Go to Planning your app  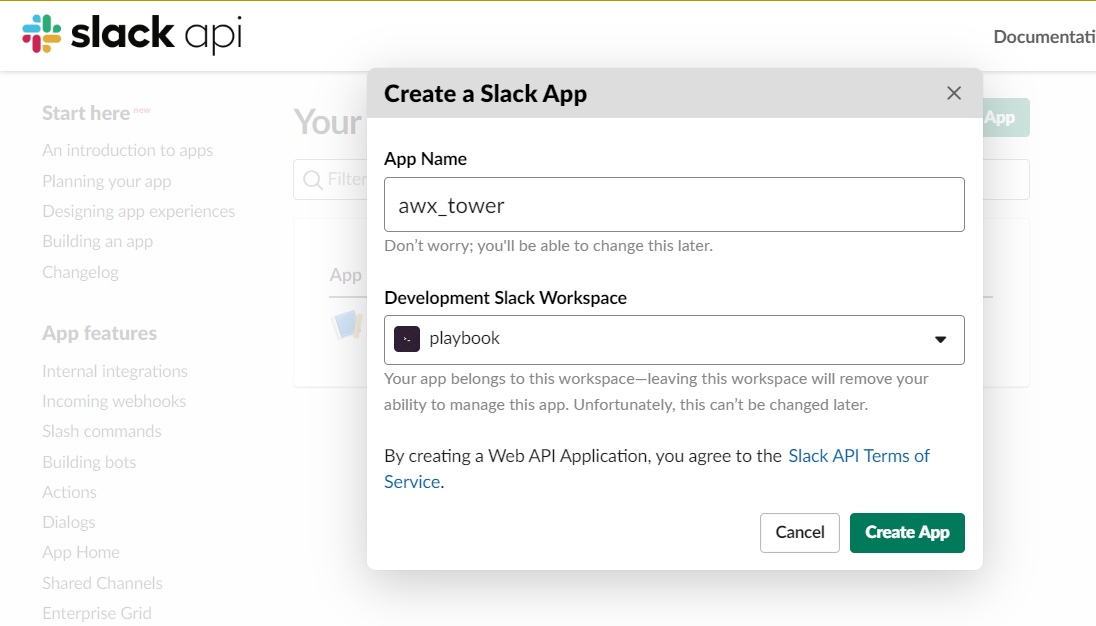pyautogui.click(x=106, y=181)
